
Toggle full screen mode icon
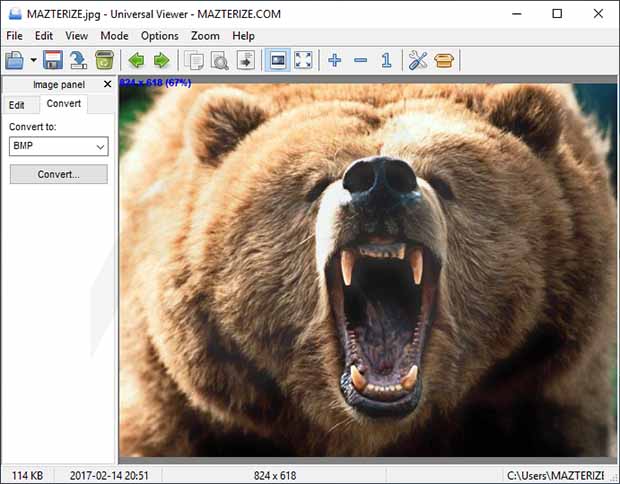303,60
